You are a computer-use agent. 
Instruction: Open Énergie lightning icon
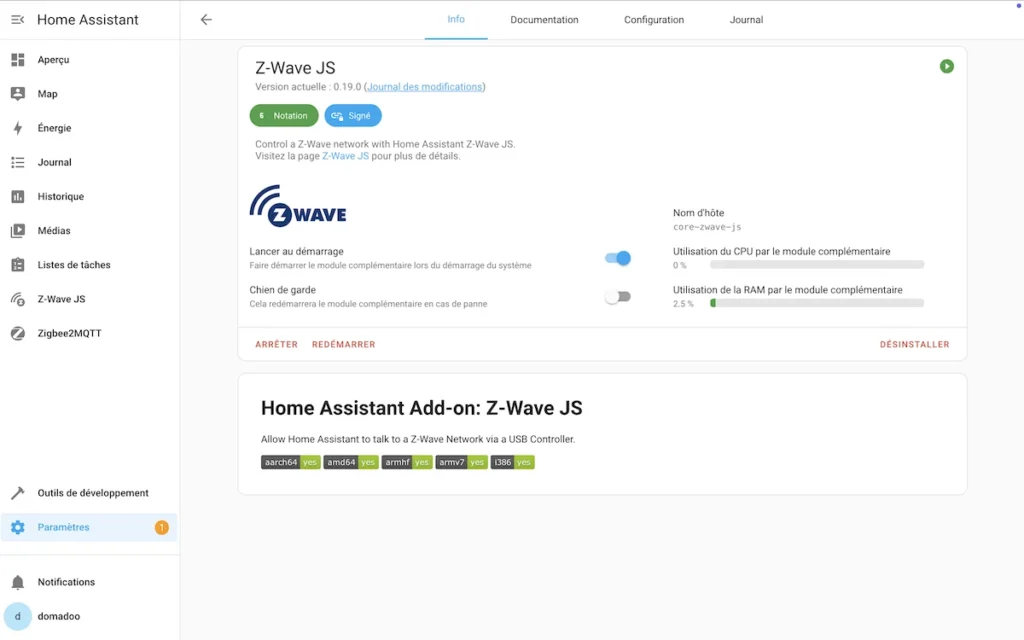pos(18,128)
